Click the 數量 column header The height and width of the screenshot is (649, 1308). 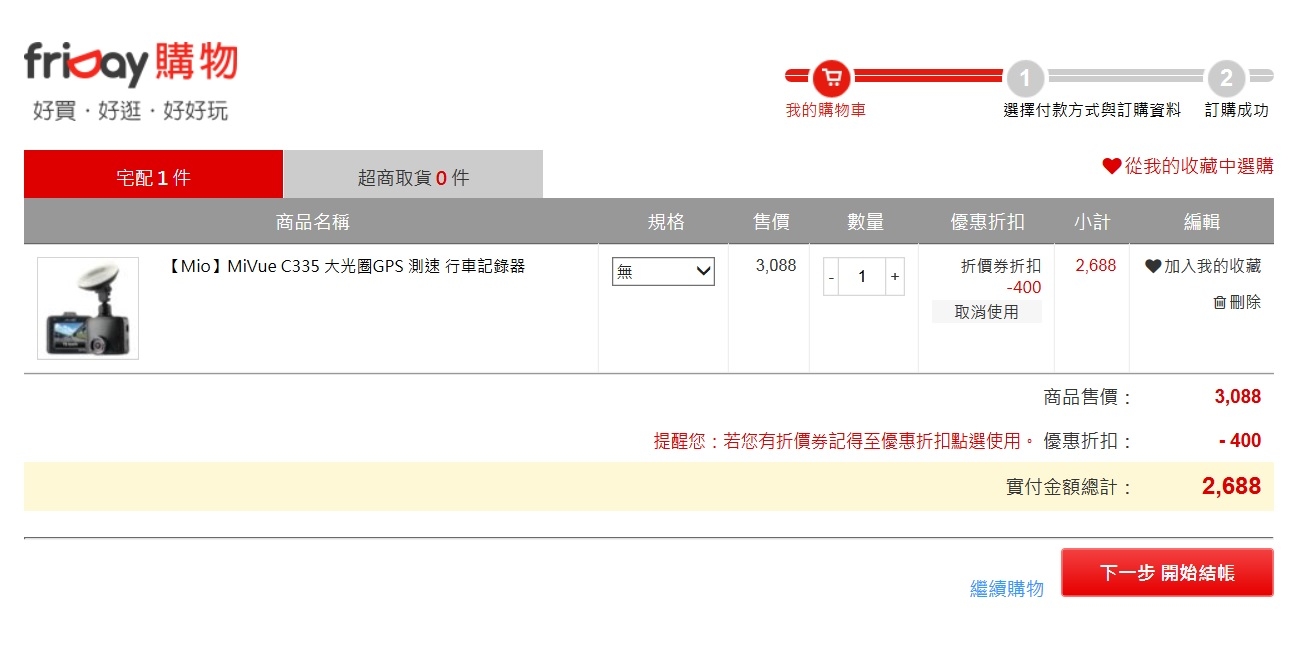865,222
